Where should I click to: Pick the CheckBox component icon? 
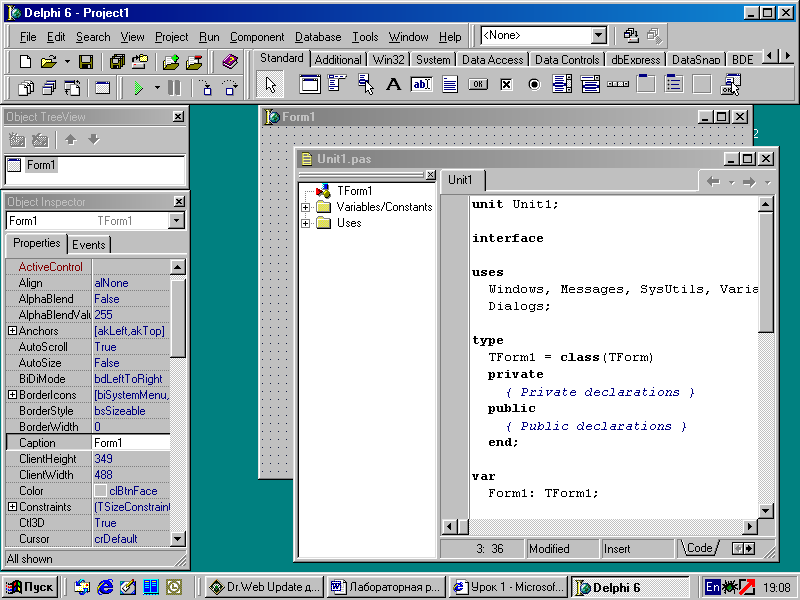coord(506,84)
